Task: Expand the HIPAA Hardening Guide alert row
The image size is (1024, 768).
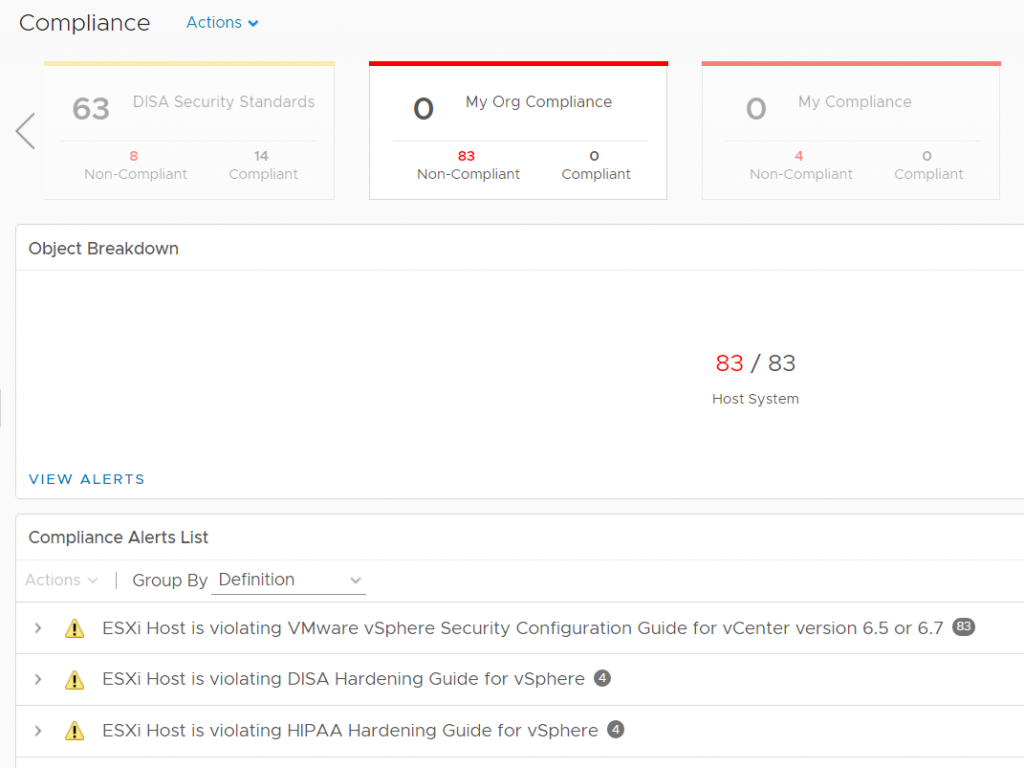Action: pos(38,730)
